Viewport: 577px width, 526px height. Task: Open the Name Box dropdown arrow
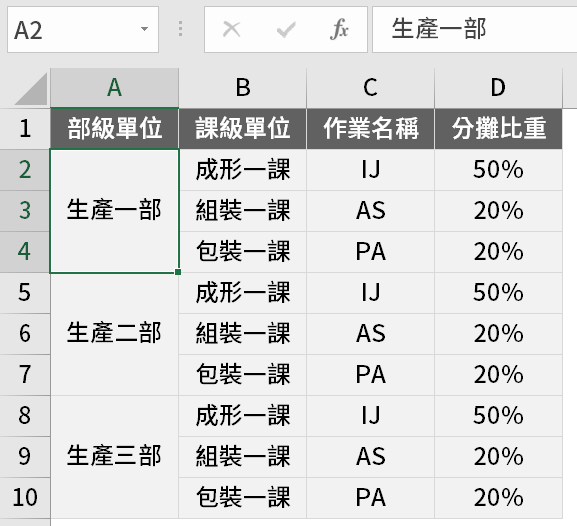pos(145,29)
